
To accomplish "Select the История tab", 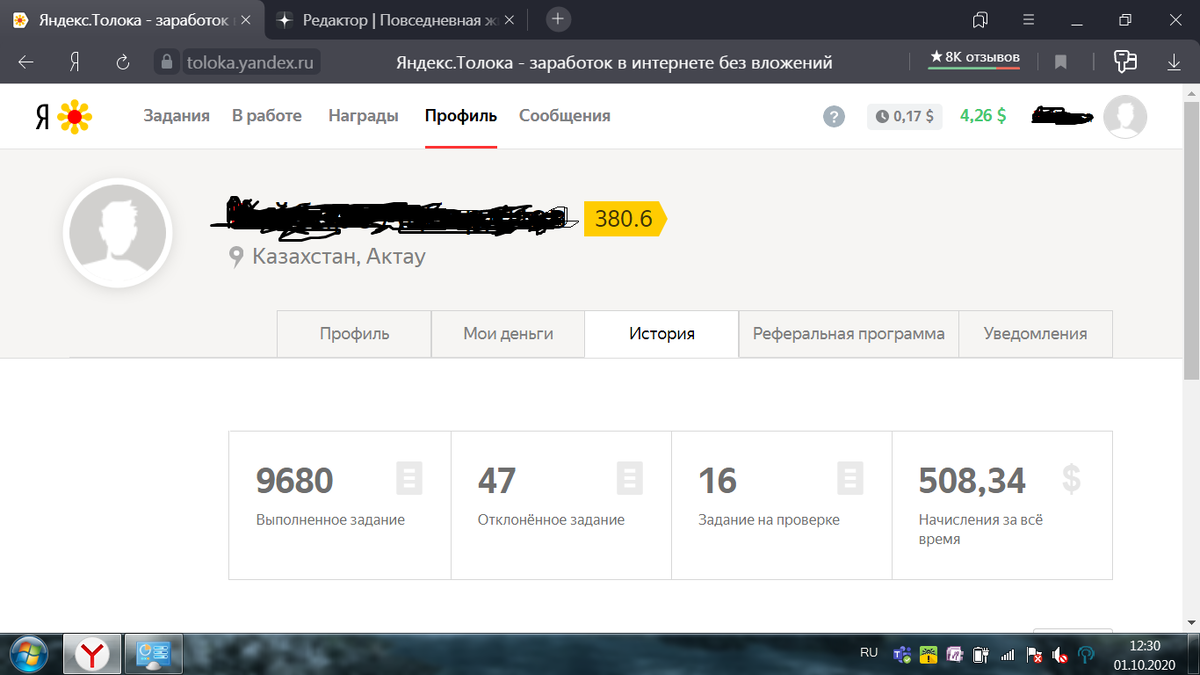I will tap(662, 334).
